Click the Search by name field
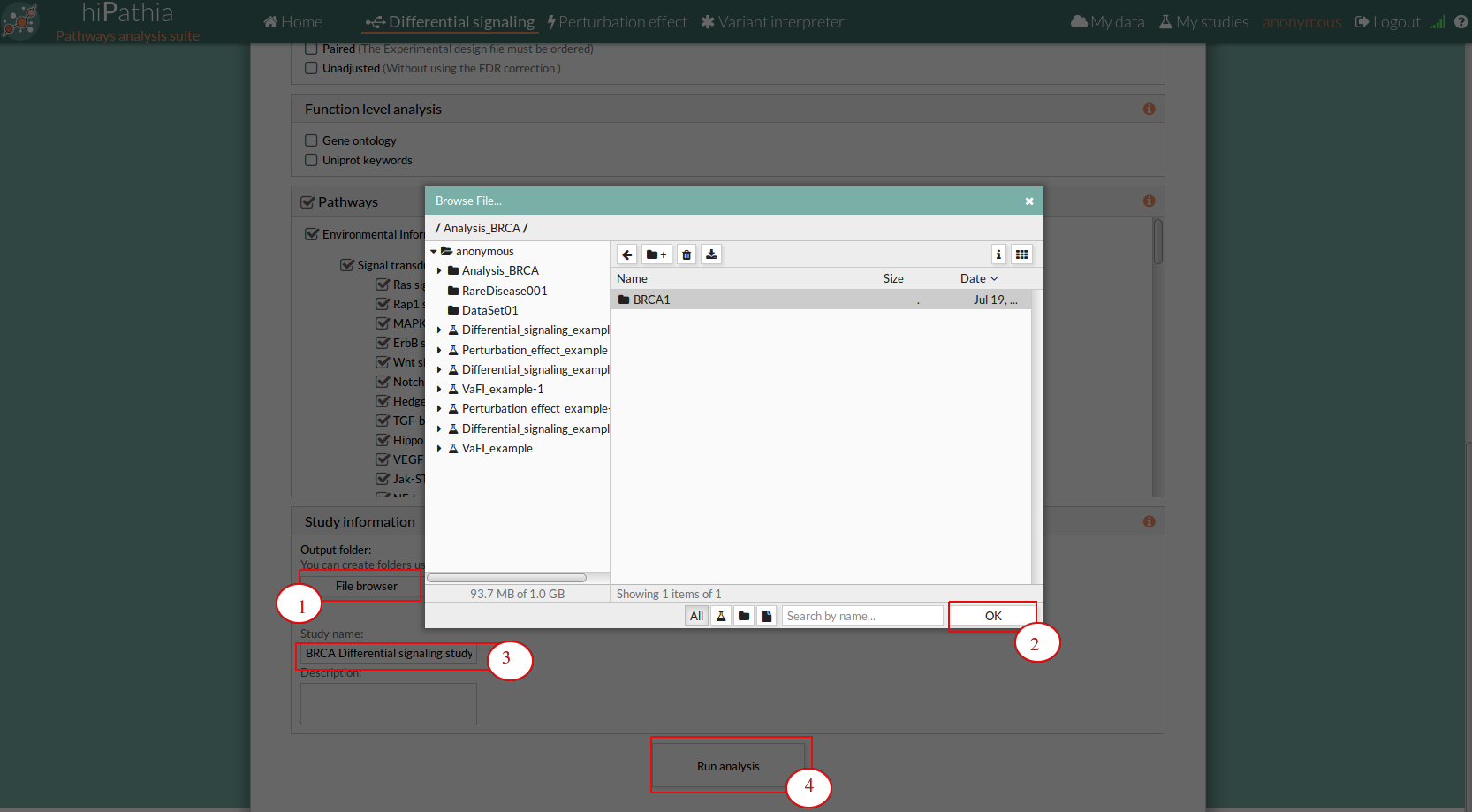 point(861,616)
